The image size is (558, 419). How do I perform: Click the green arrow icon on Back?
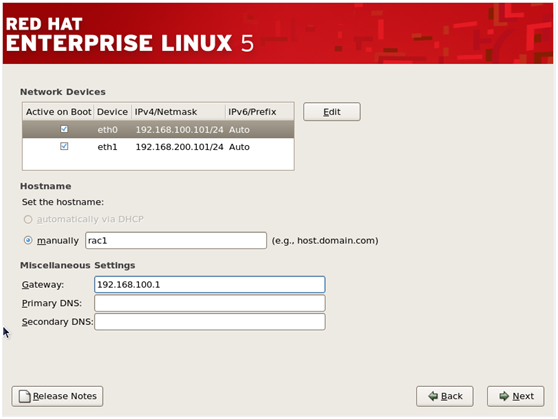pos(433,396)
